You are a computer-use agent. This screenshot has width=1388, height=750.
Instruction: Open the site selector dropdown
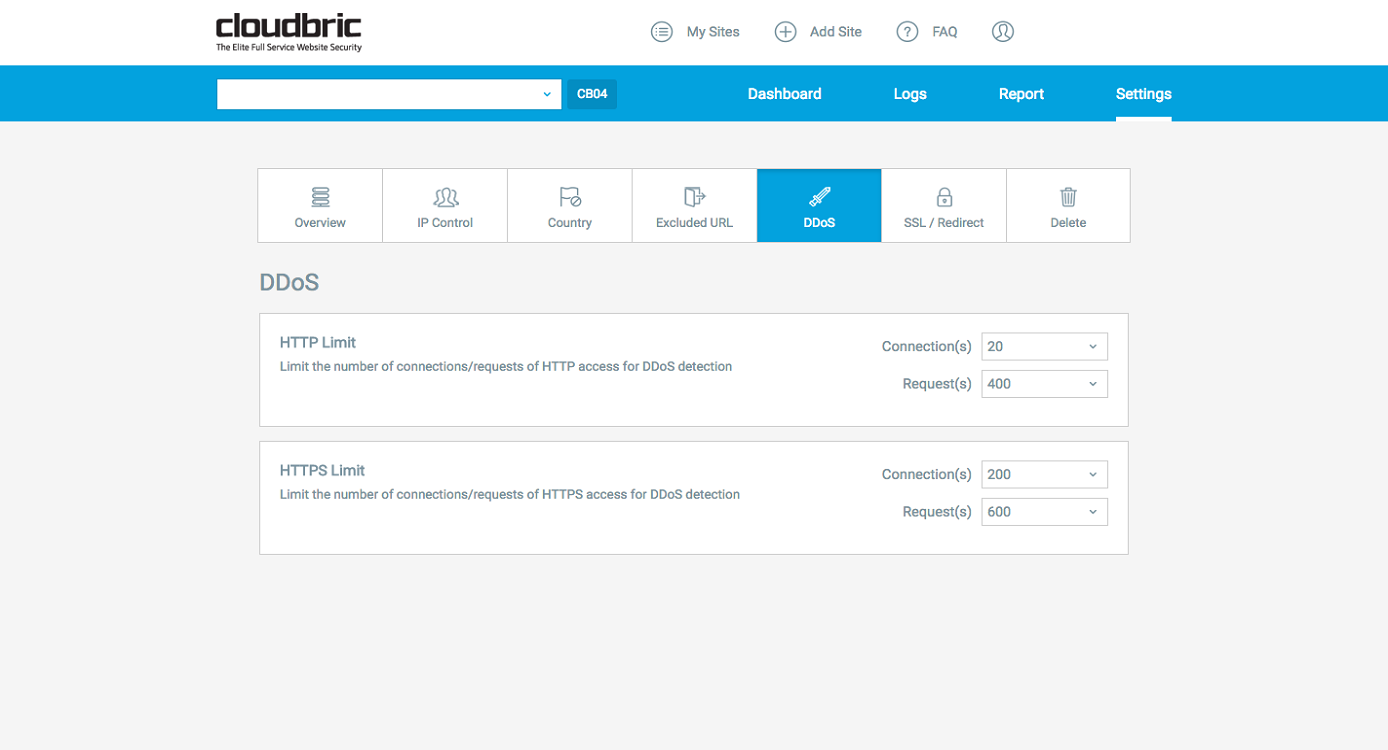(389, 94)
